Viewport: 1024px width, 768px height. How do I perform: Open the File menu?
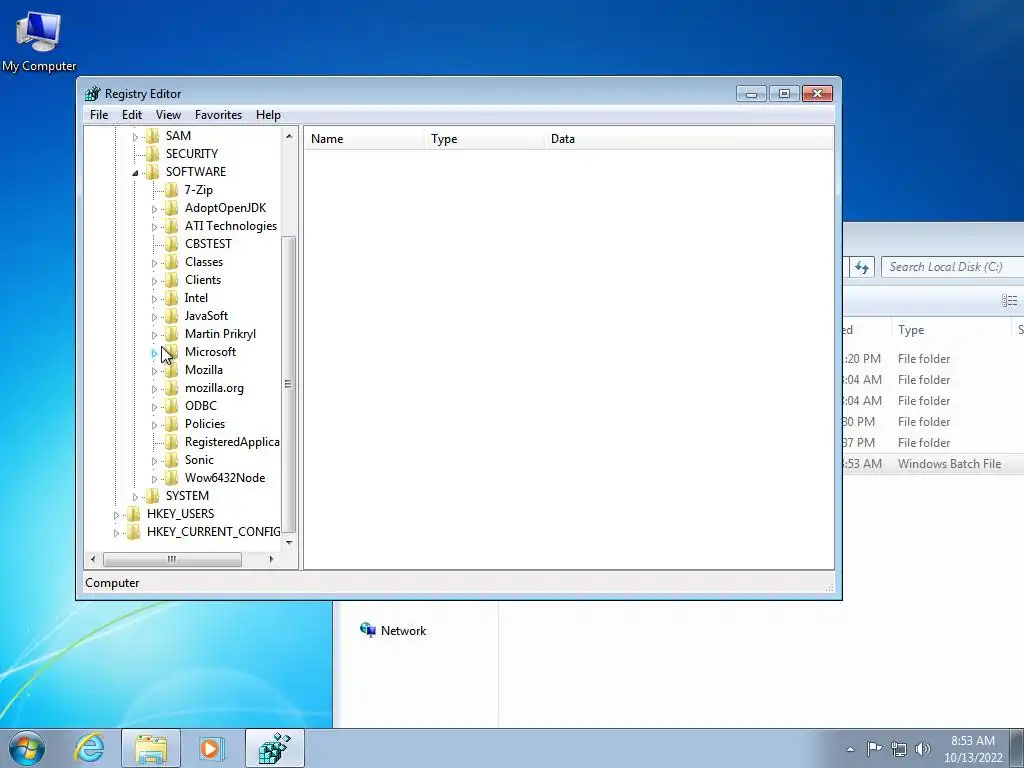99,115
